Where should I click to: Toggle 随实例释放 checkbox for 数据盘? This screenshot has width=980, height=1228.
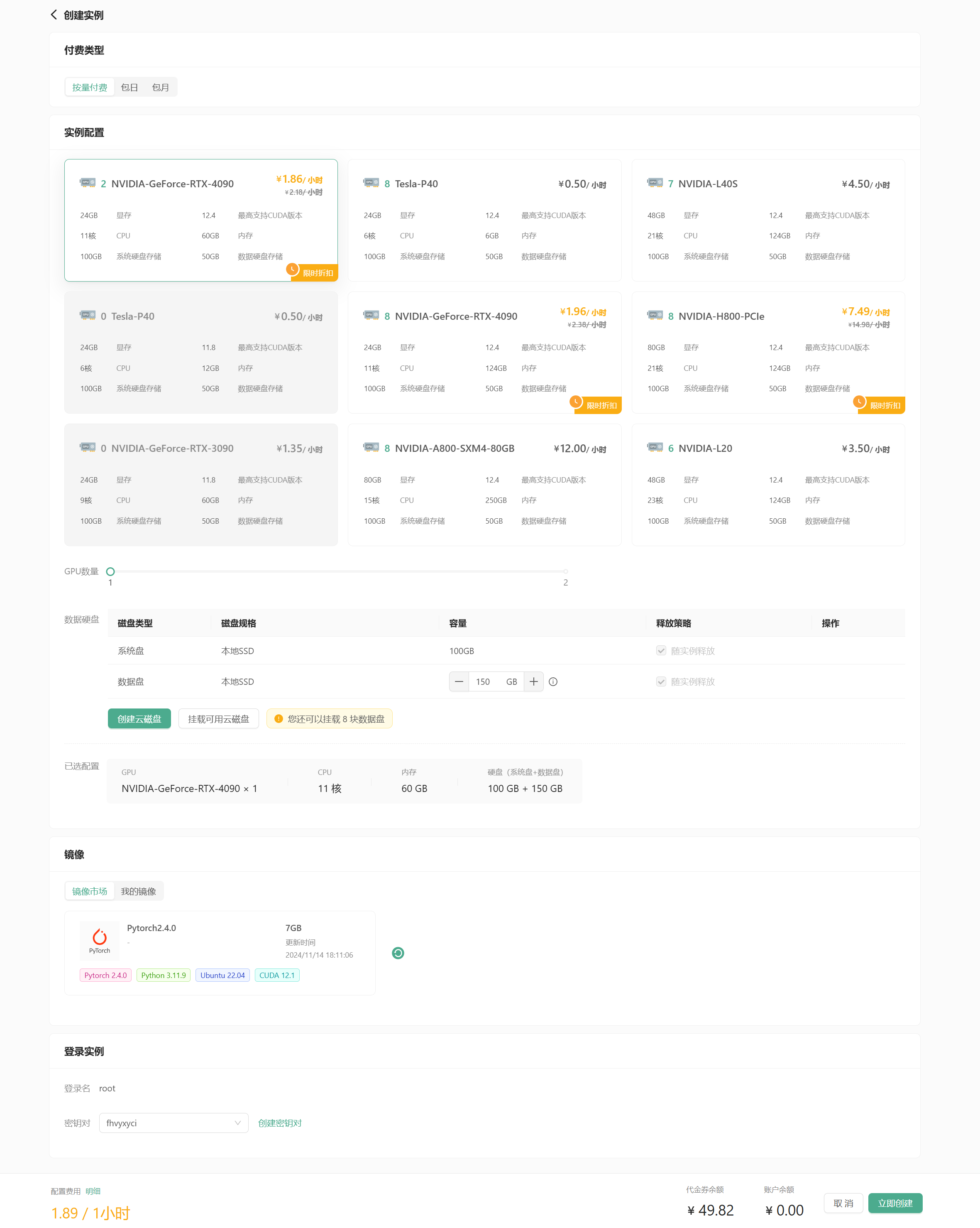click(x=661, y=682)
